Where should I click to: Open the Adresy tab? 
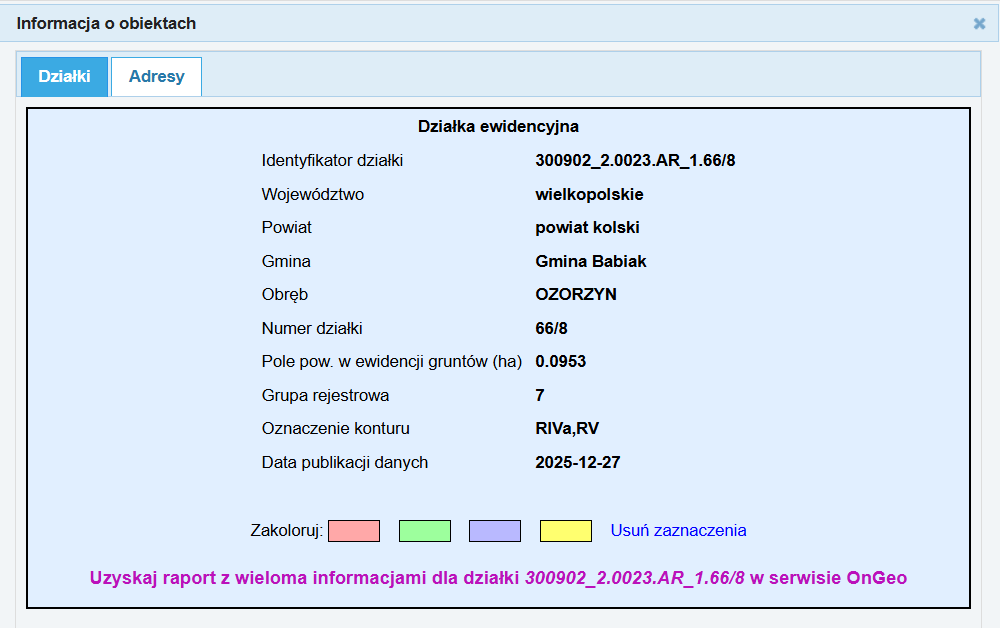pos(156,76)
